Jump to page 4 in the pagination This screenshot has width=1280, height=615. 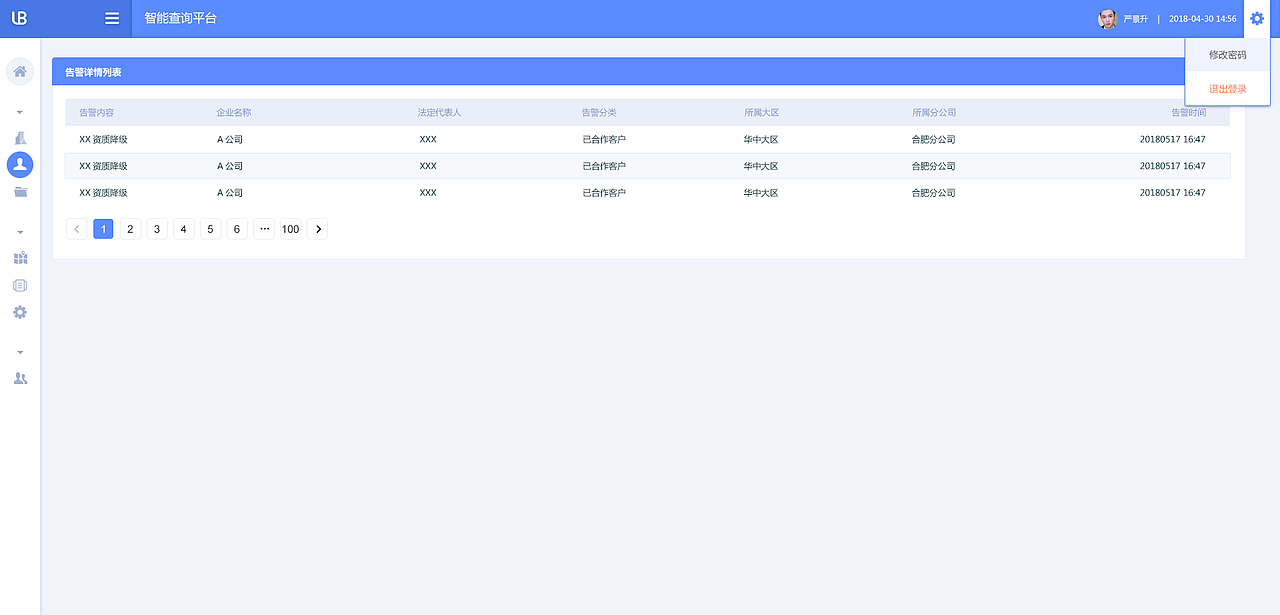pyautogui.click(x=183, y=229)
